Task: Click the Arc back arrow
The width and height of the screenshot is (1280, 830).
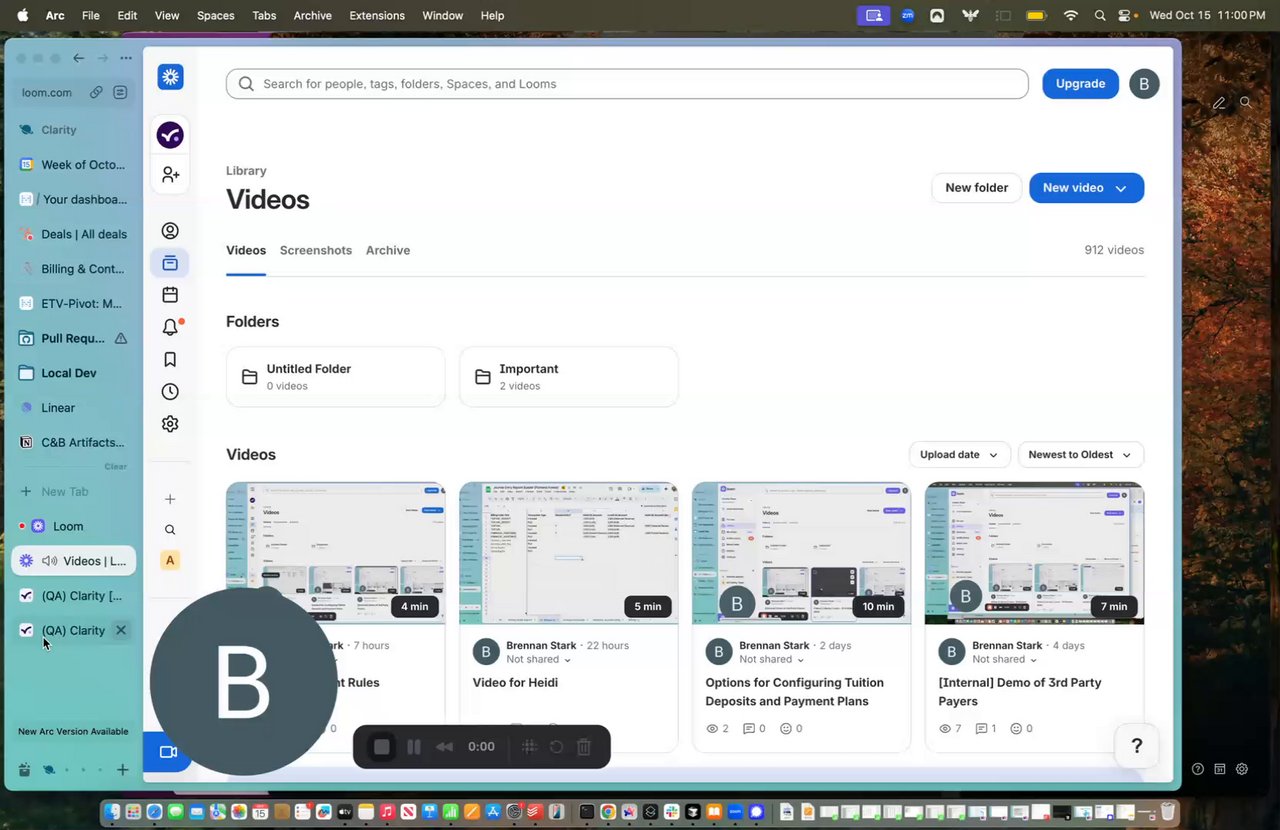Action: [78, 58]
